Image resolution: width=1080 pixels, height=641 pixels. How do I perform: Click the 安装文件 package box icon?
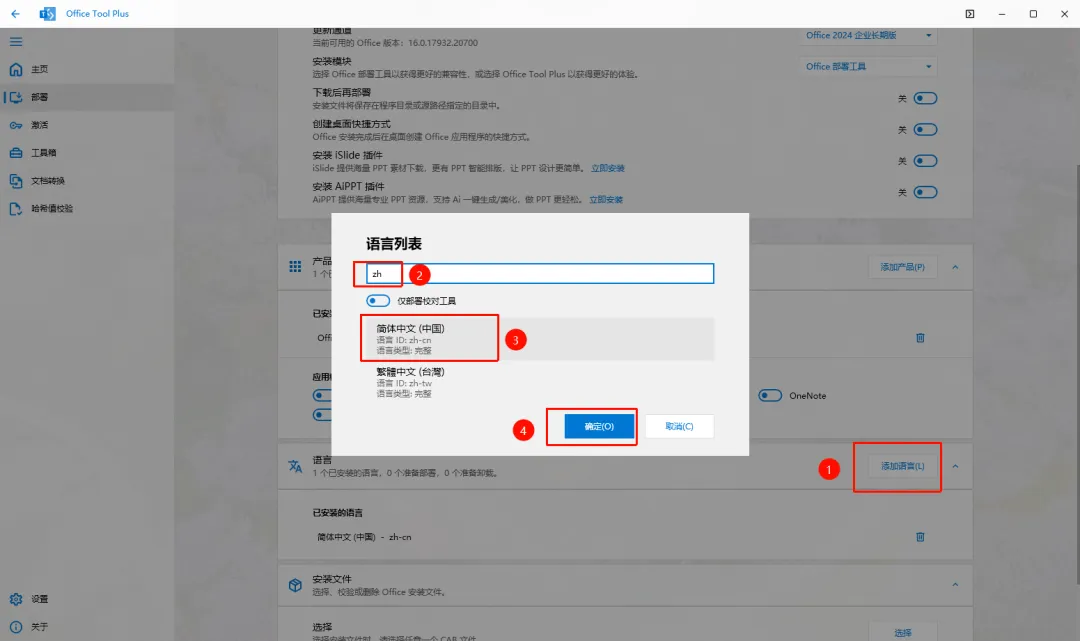tap(295, 585)
